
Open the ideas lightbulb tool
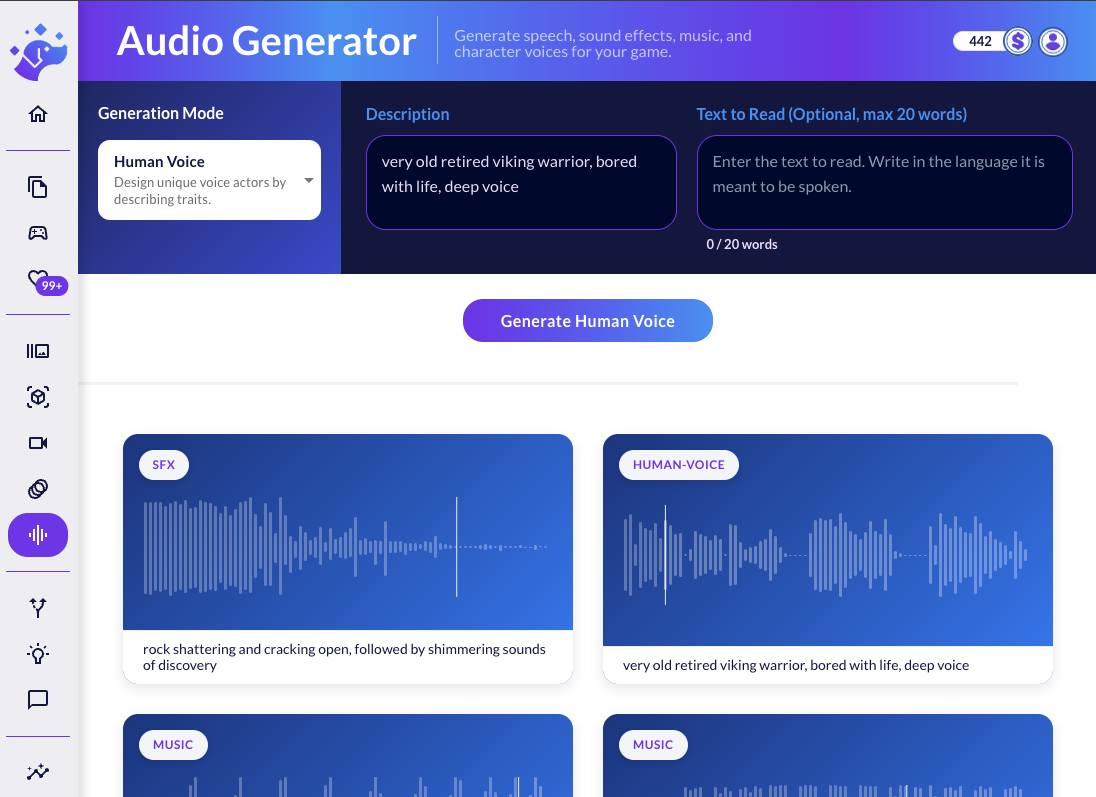tap(37, 653)
